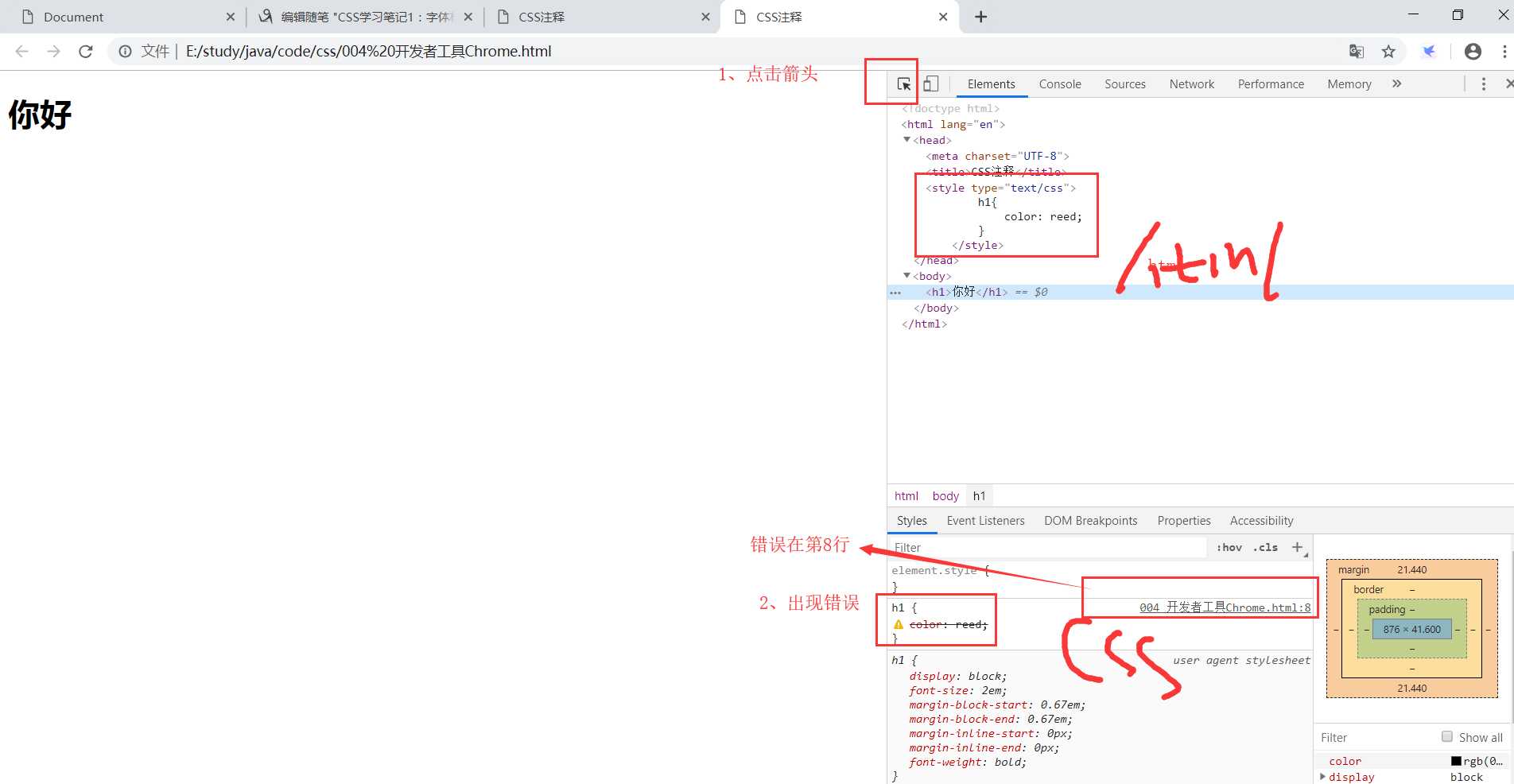Viewport: 1514px width, 784px height.
Task: Open a new browser tab
Action: pyautogui.click(x=981, y=17)
